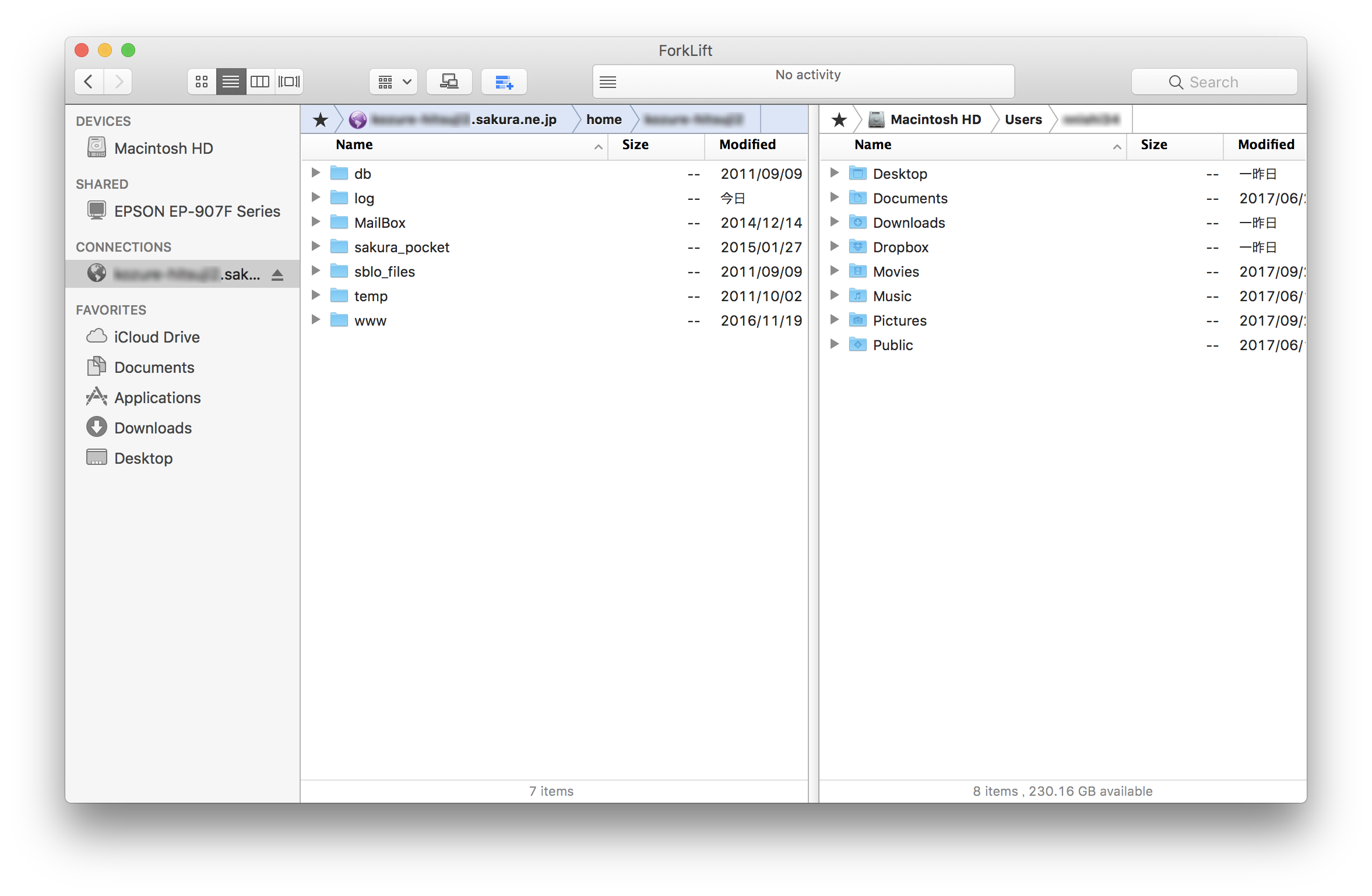Screen dimensions: 1372x896
Task: Switch to icon grid view
Action: point(202,82)
